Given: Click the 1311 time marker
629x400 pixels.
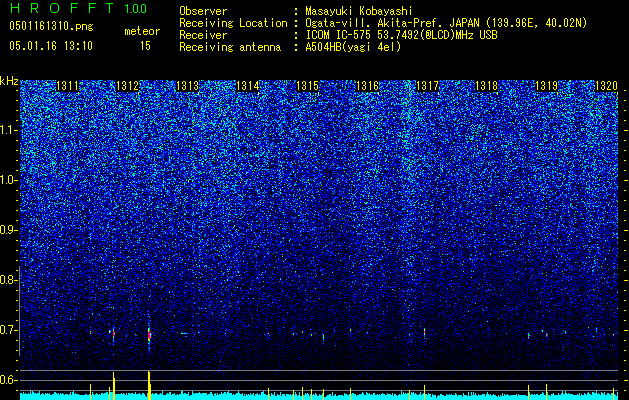Looking at the screenshot, I should [x=67, y=86].
